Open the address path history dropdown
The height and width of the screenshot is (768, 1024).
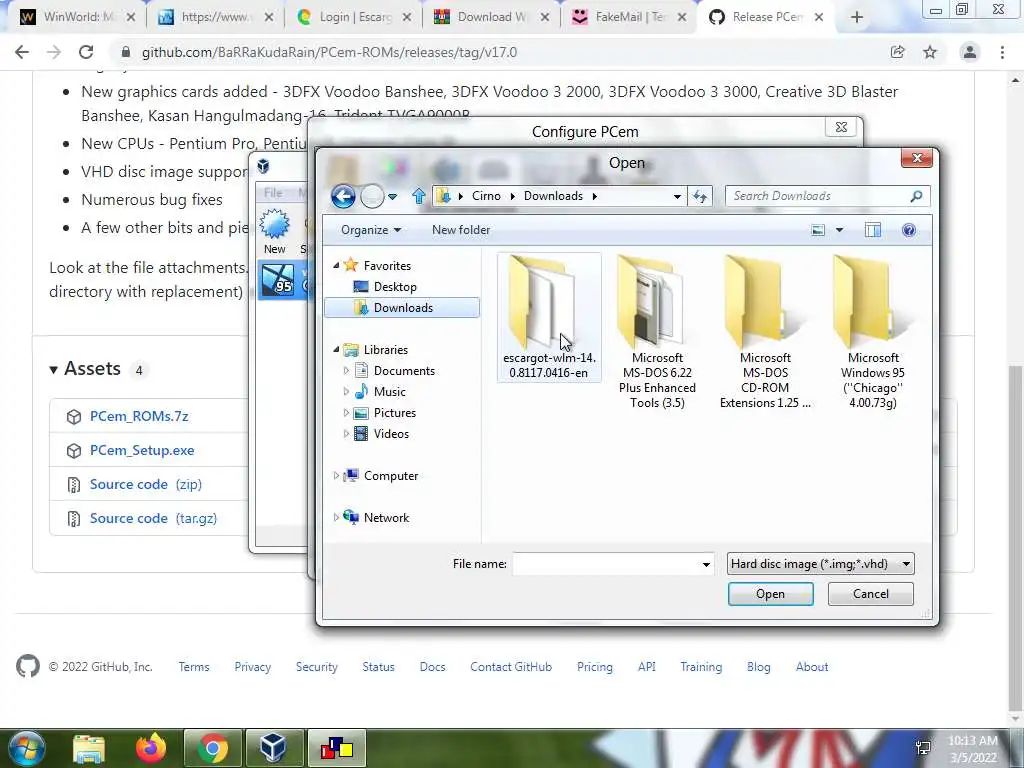(x=677, y=197)
